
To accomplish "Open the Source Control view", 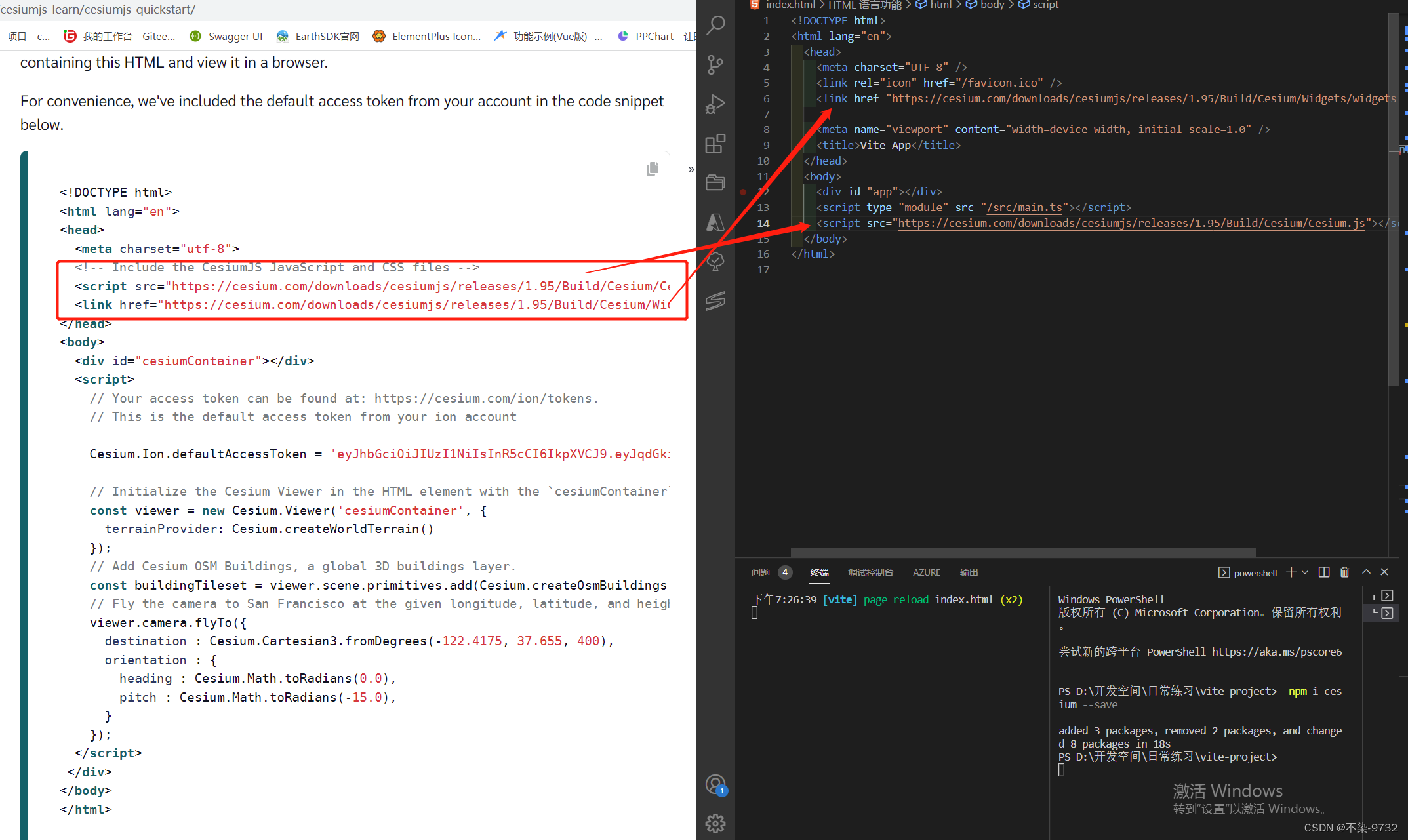I will click(715, 64).
